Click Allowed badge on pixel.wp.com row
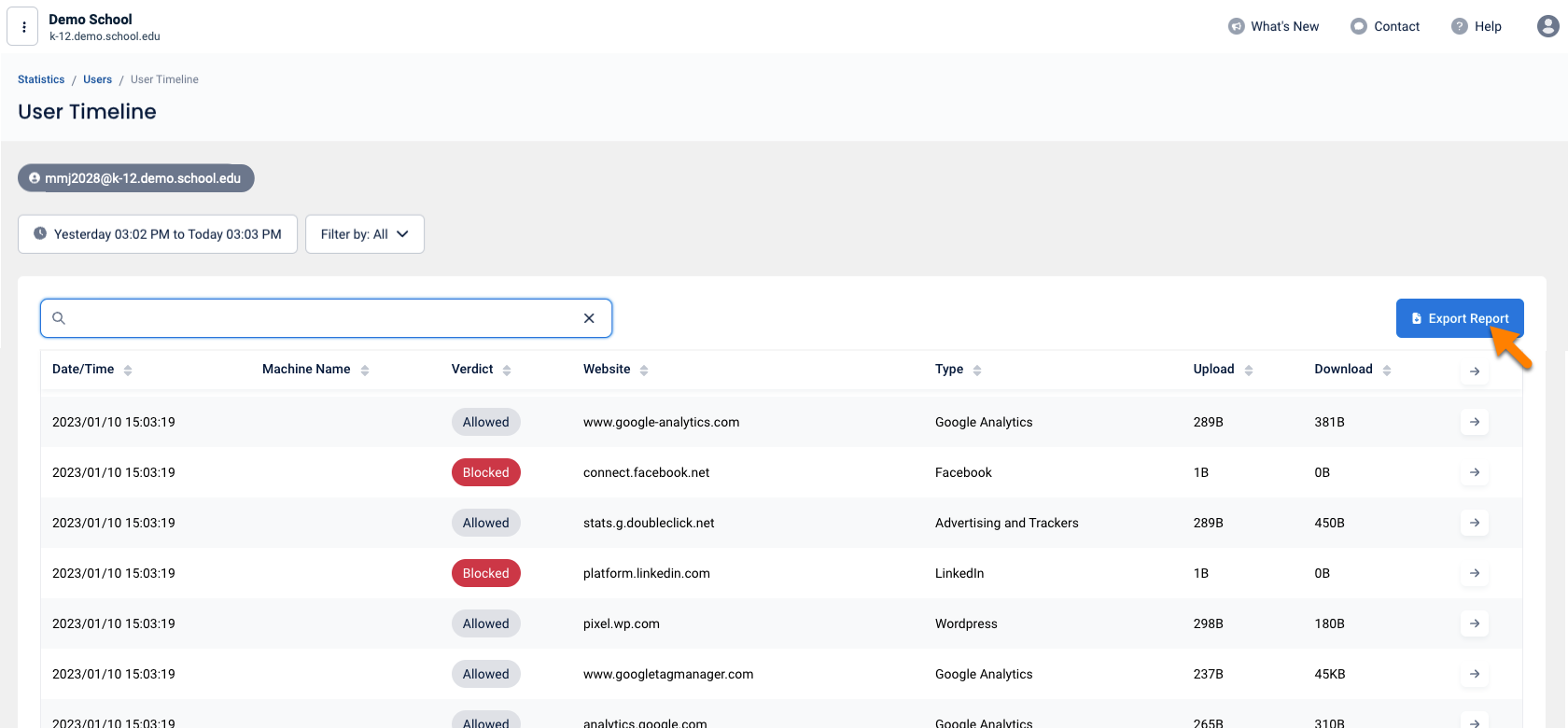Screen dimensions: 1568x728 486,623
